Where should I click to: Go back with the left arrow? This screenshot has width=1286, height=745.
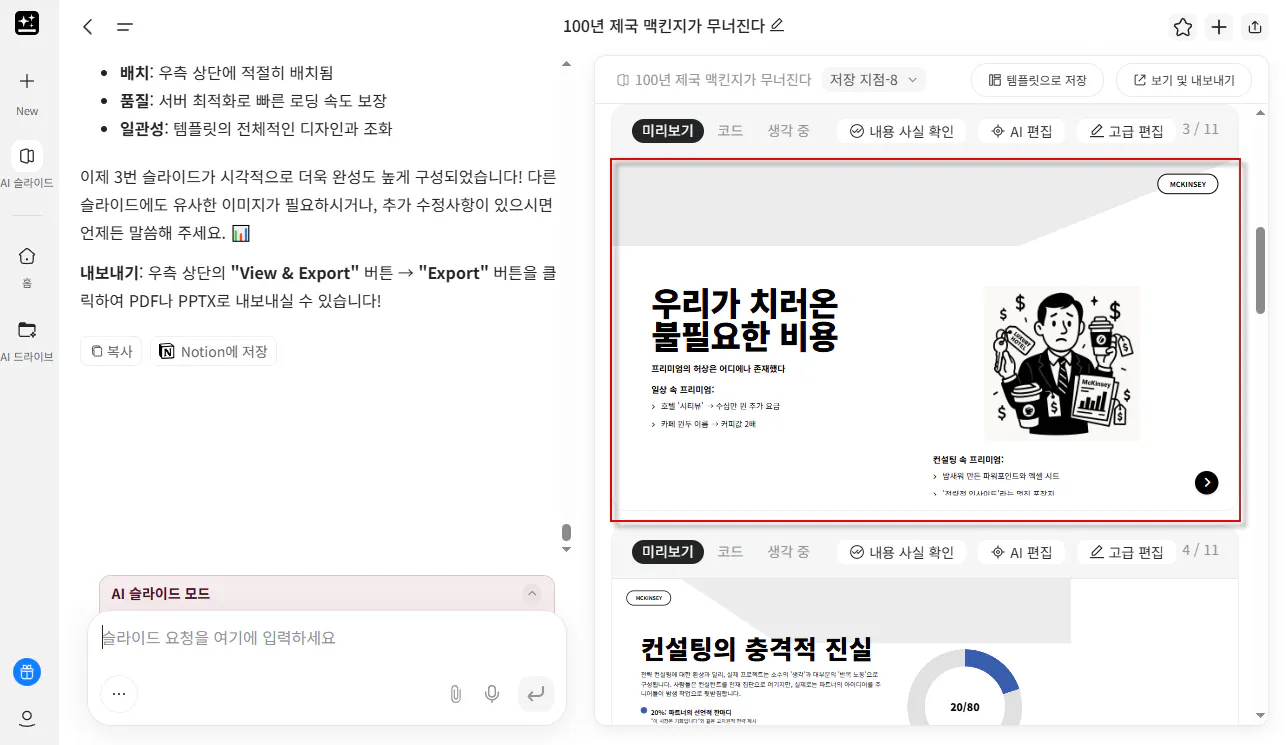88,27
